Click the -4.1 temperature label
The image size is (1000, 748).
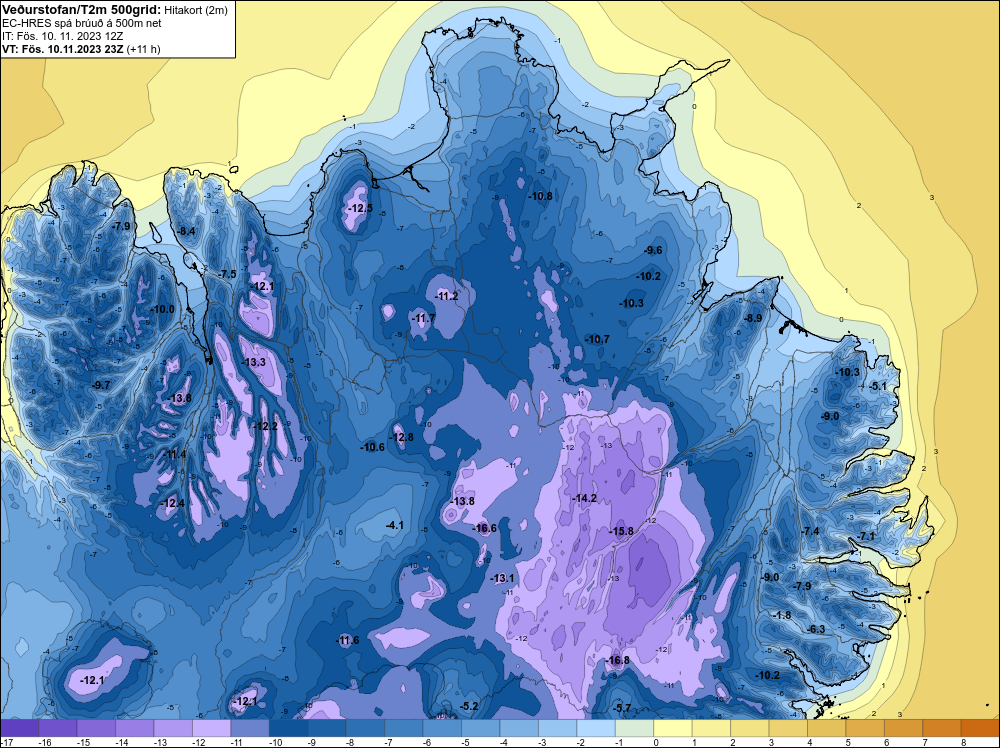(x=394, y=525)
